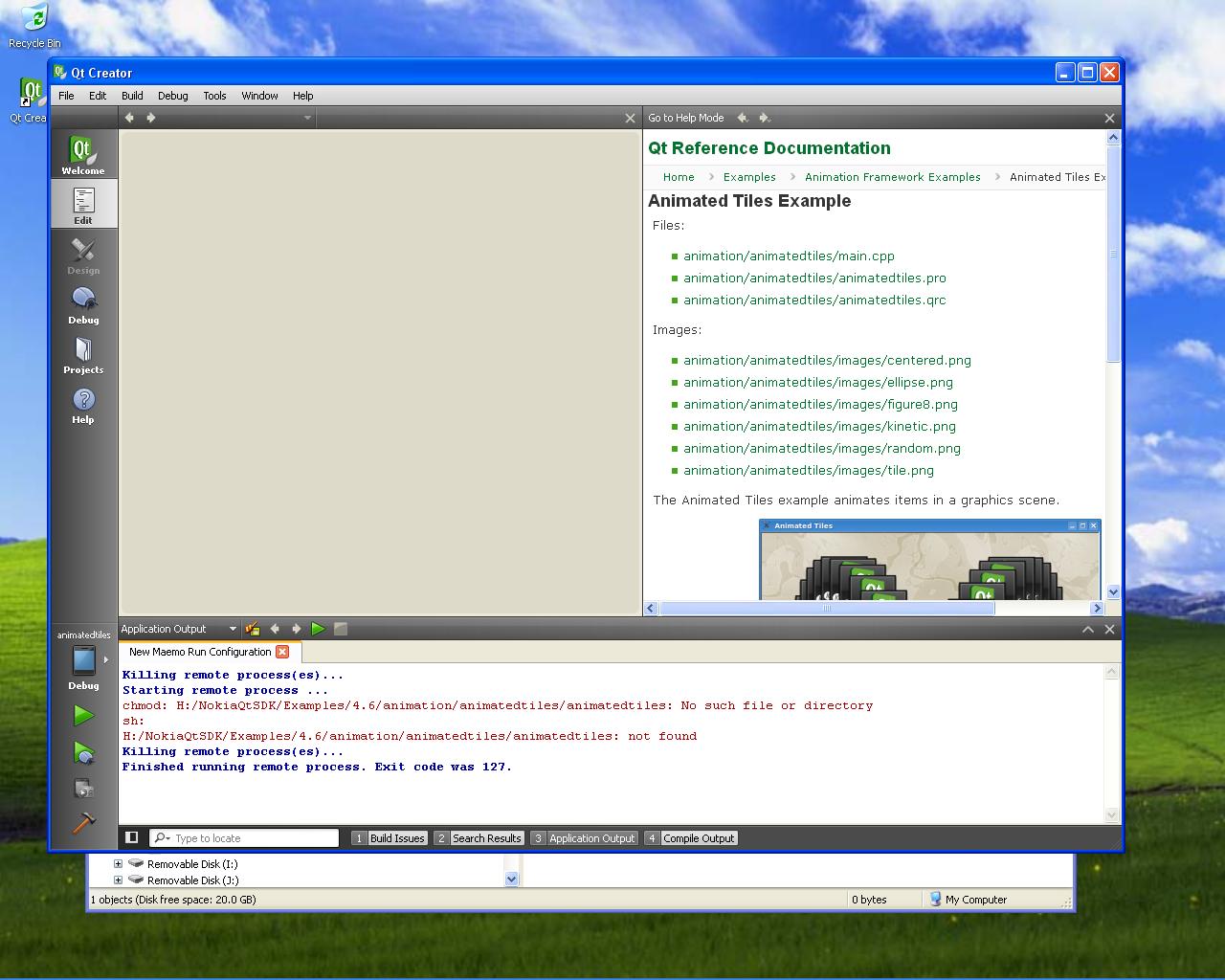Go back in the editor toolbar
Image resolution: width=1225 pixels, height=980 pixels.
click(x=129, y=118)
